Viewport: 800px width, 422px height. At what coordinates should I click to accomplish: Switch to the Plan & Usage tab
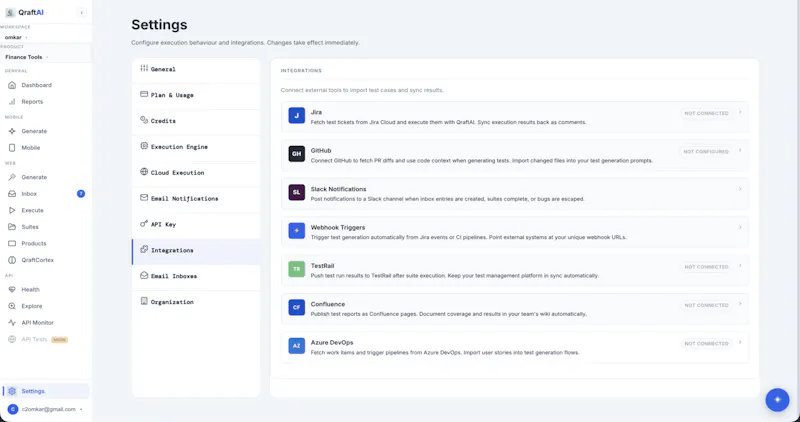click(x=196, y=95)
